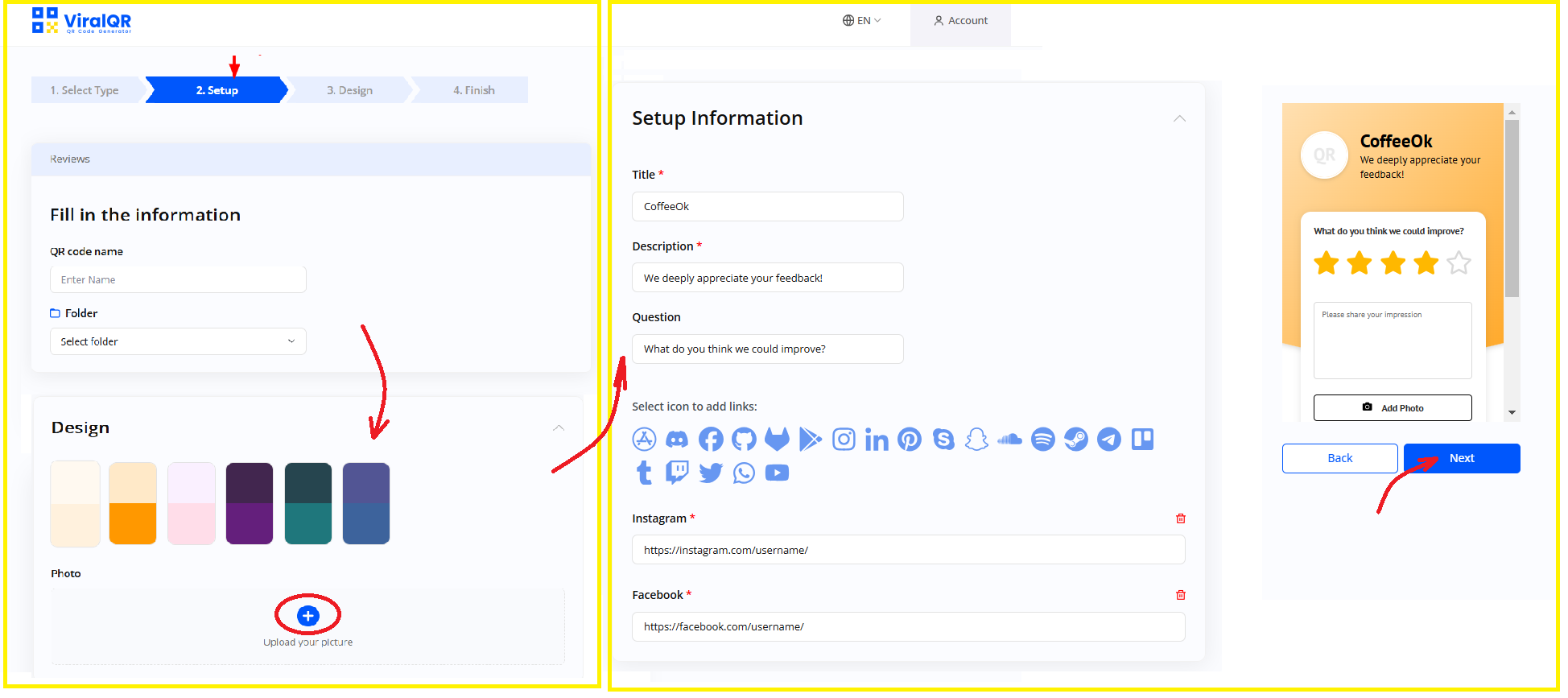1568x698 pixels.
Task: Add the Spotify link icon
Action: point(1043,440)
